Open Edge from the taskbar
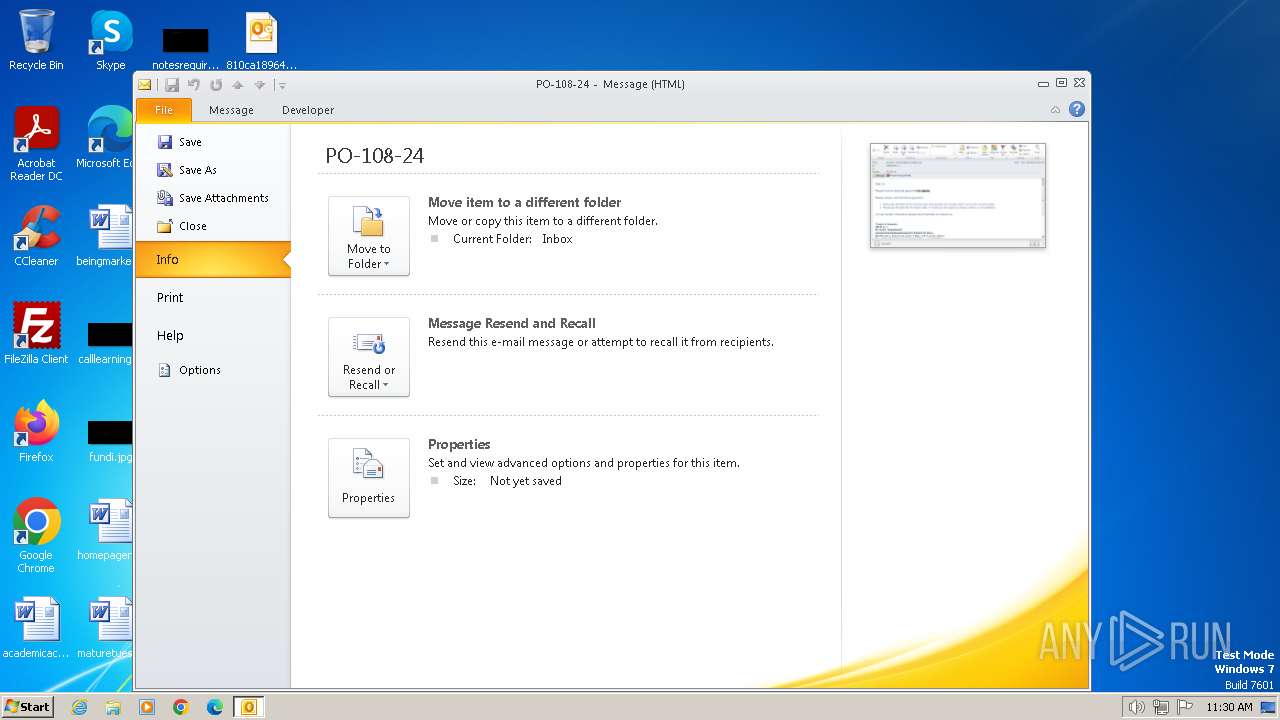 tap(215, 707)
